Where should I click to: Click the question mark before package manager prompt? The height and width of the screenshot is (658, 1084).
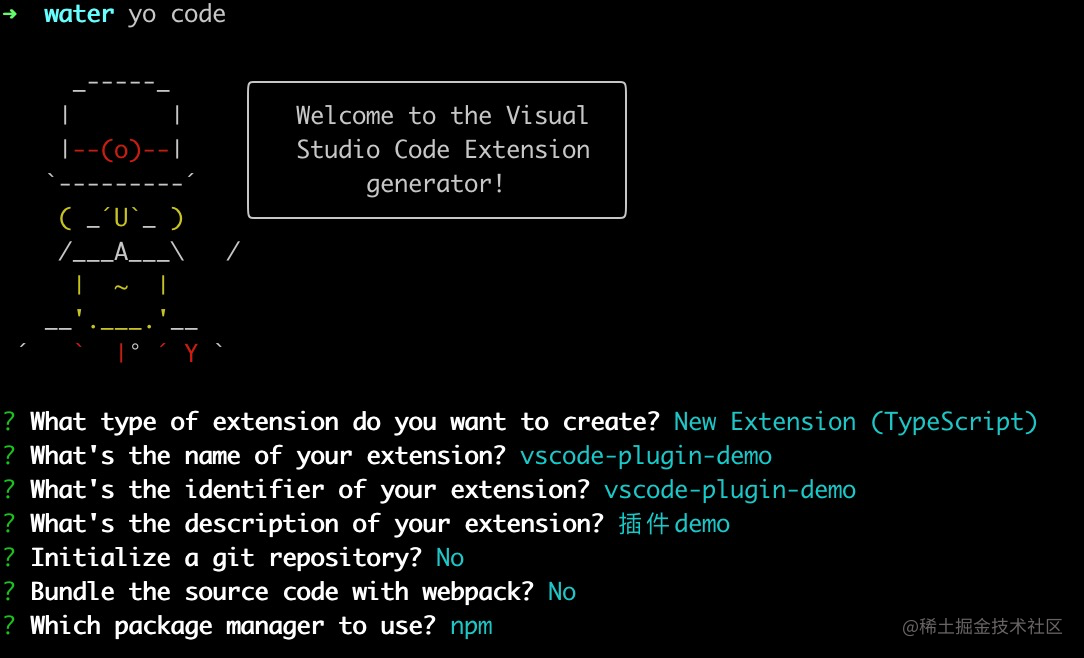point(9,625)
